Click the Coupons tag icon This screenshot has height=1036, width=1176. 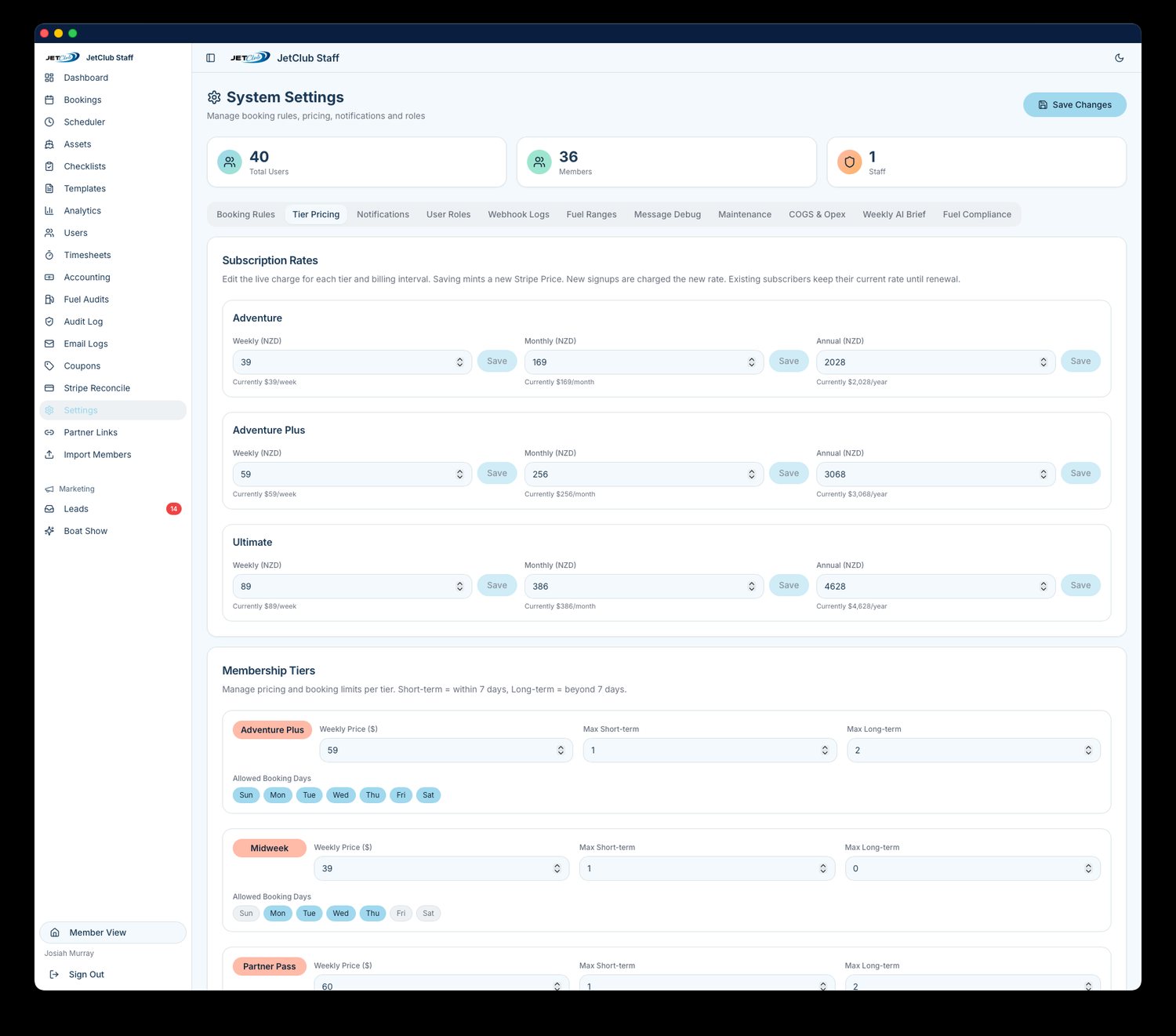[49, 366]
